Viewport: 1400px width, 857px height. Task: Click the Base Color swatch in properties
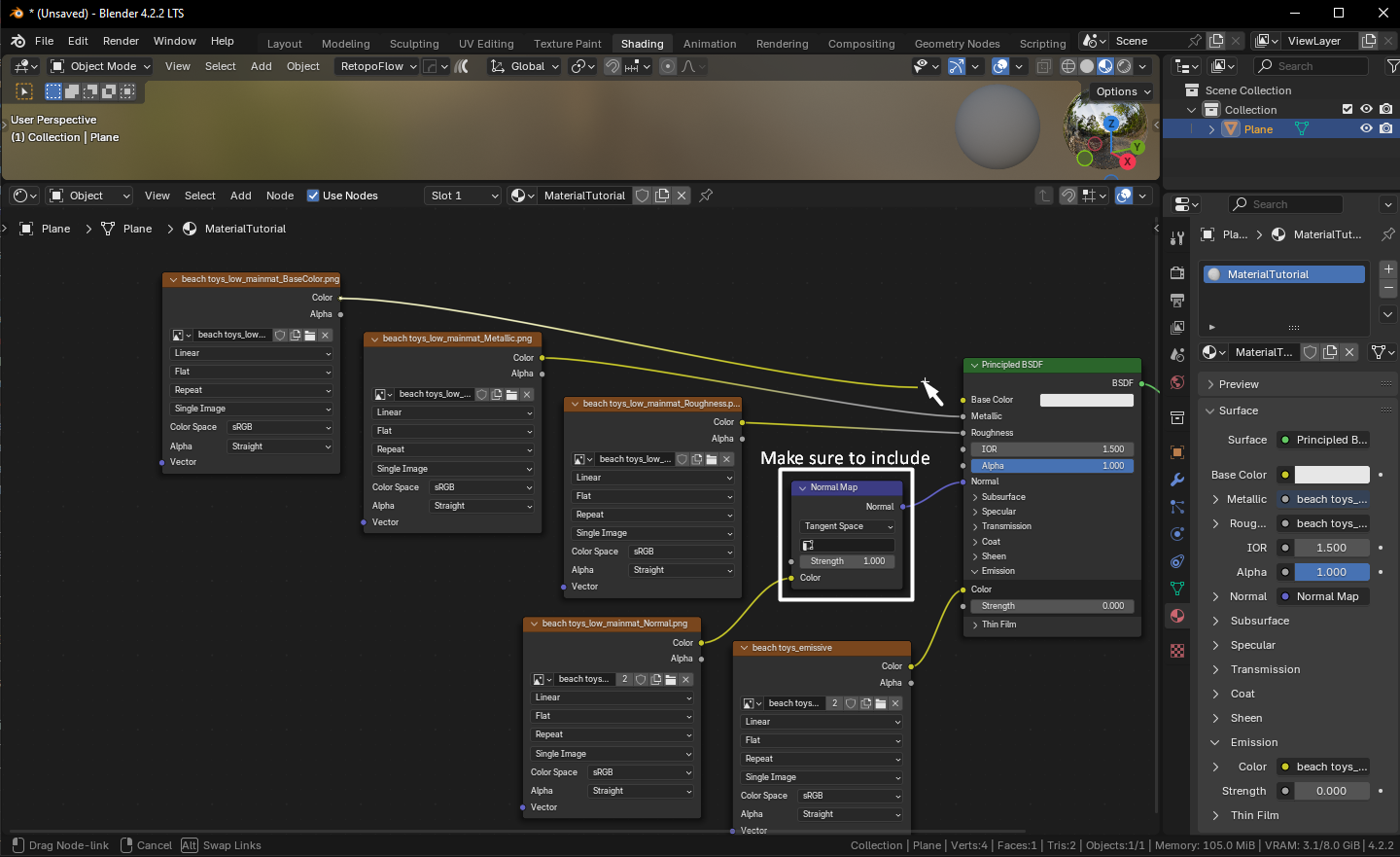pos(1332,475)
